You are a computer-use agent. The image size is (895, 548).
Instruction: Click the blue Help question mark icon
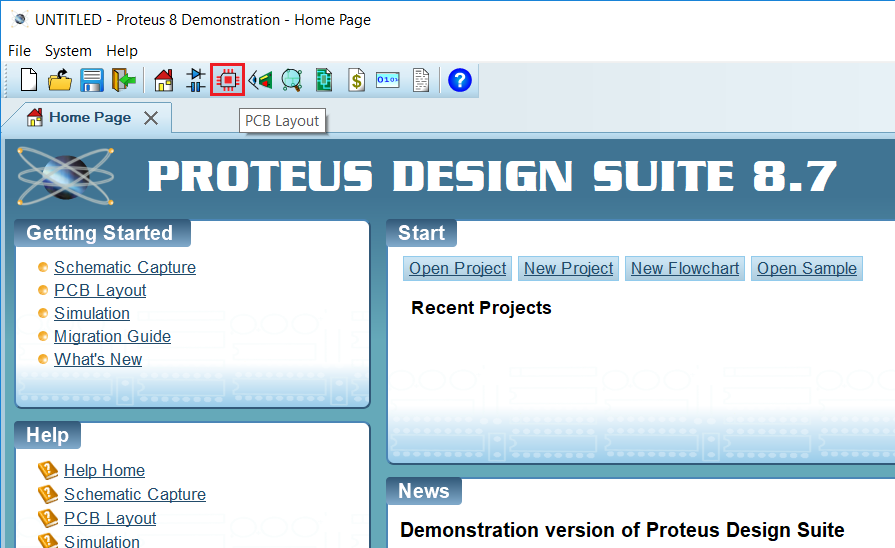(x=459, y=80)
